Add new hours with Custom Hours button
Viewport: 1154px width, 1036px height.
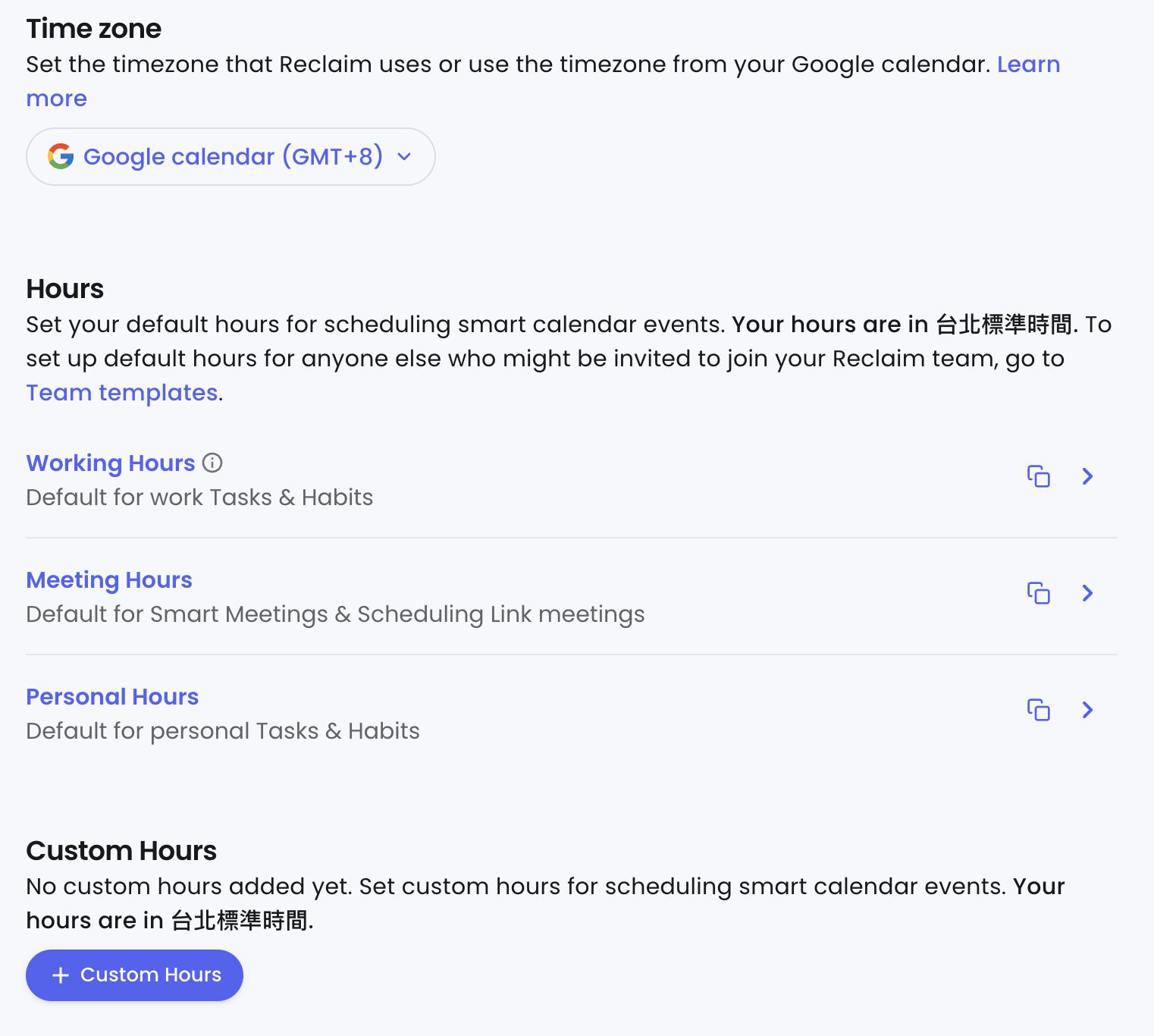coord(135,975)
